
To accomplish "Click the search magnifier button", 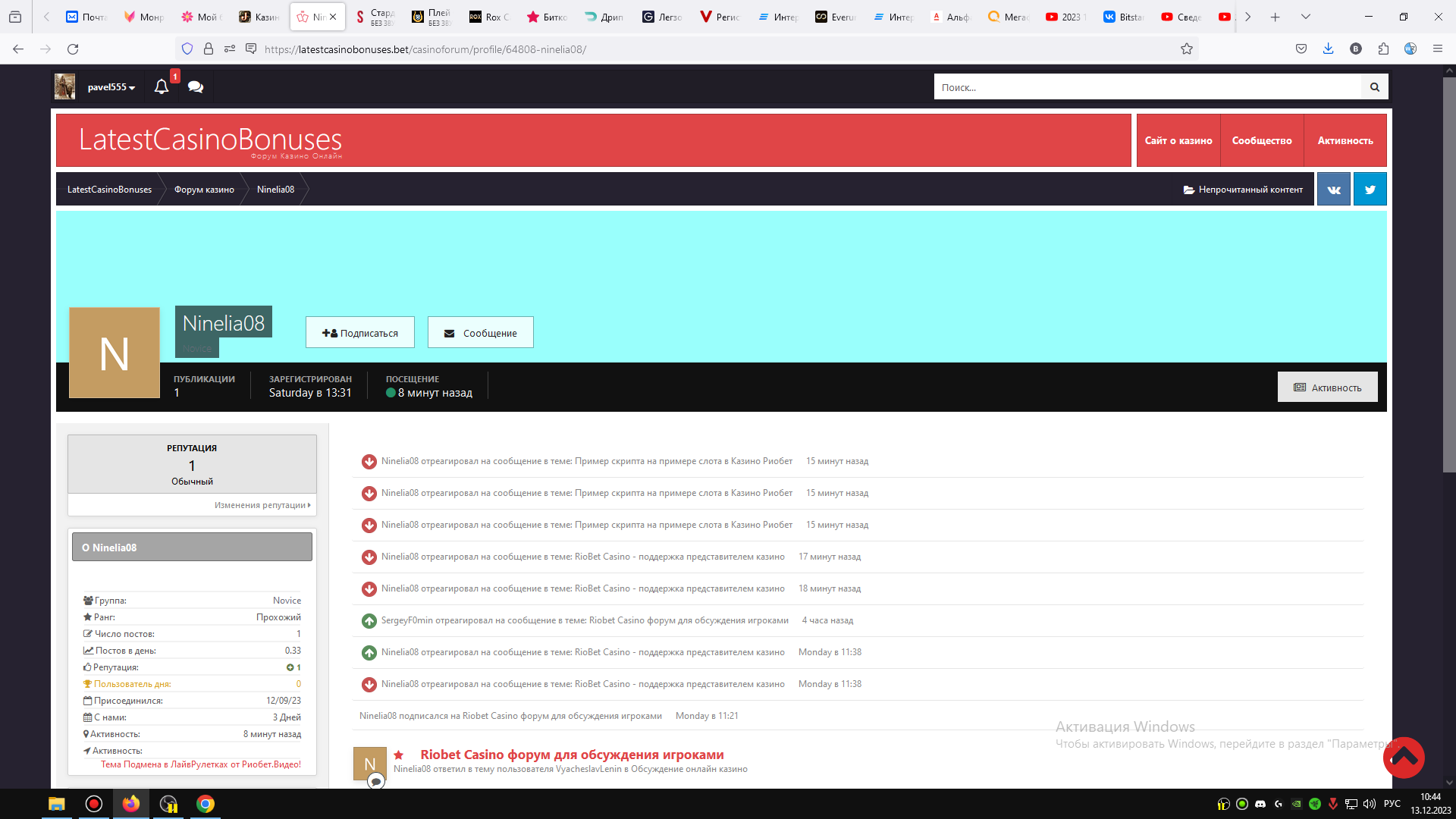I will click(1374, 87).
